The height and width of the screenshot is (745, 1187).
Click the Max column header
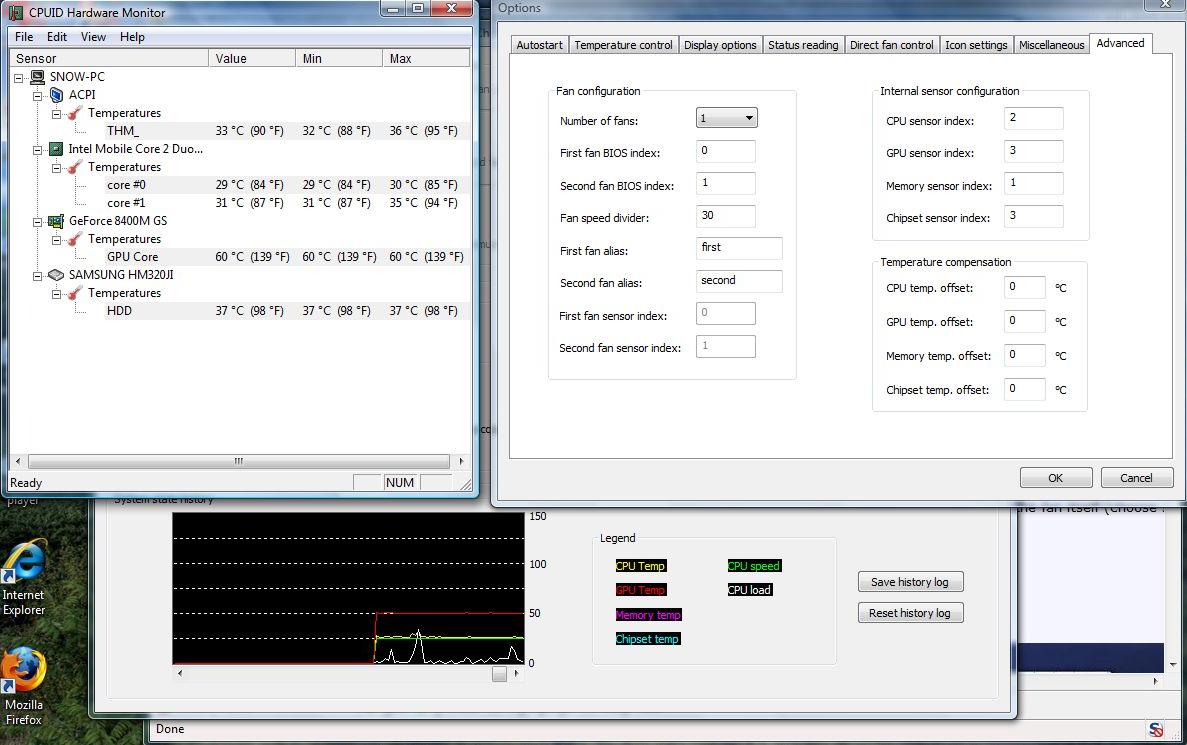click(426, 58)
